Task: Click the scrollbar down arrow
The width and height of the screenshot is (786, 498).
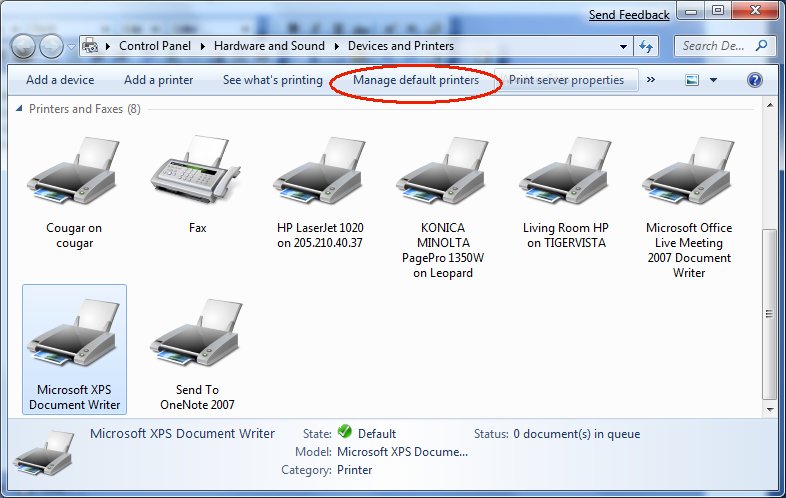Action: tap(769, 410)
